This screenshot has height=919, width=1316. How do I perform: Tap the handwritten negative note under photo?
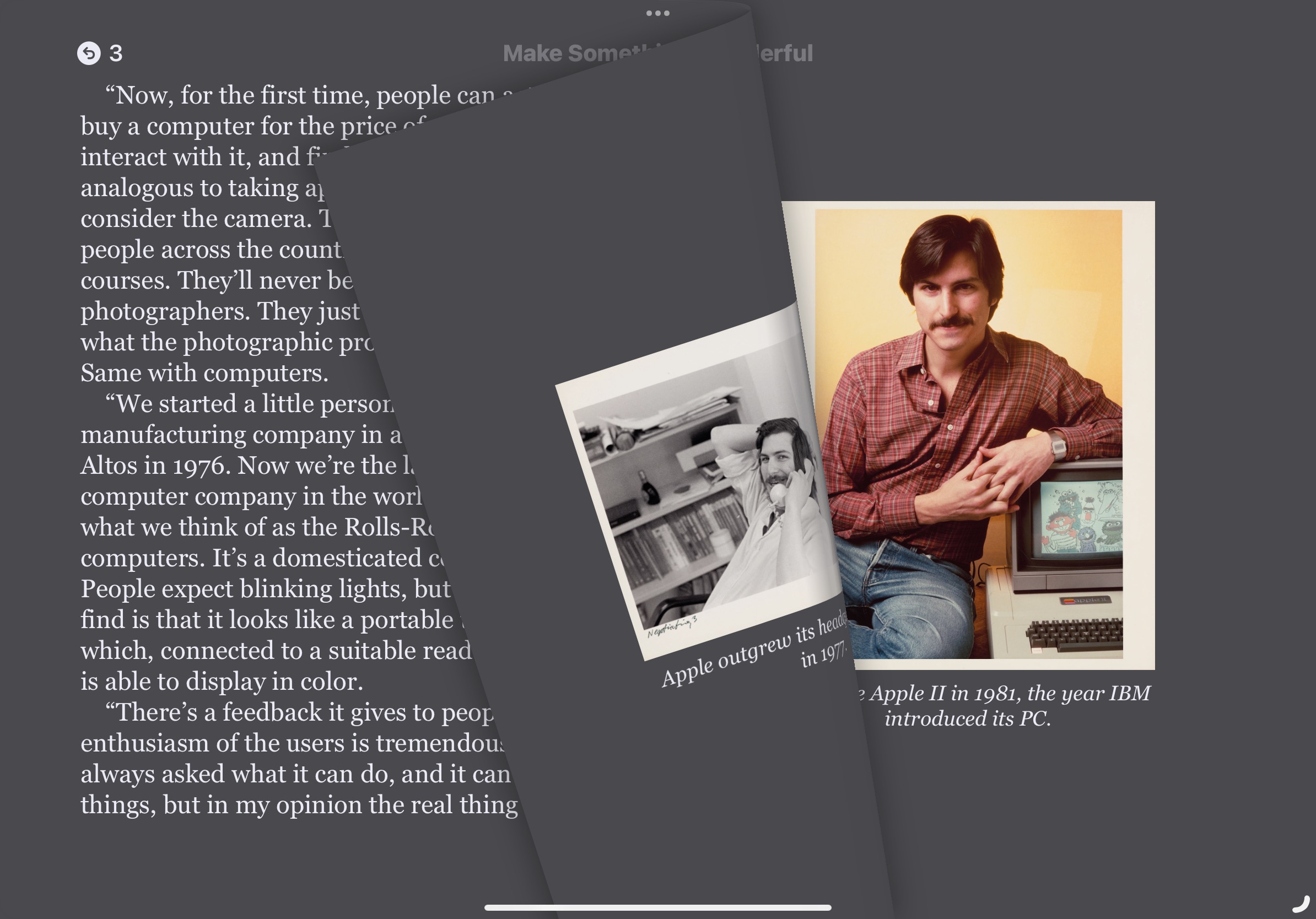click(672, 627)
